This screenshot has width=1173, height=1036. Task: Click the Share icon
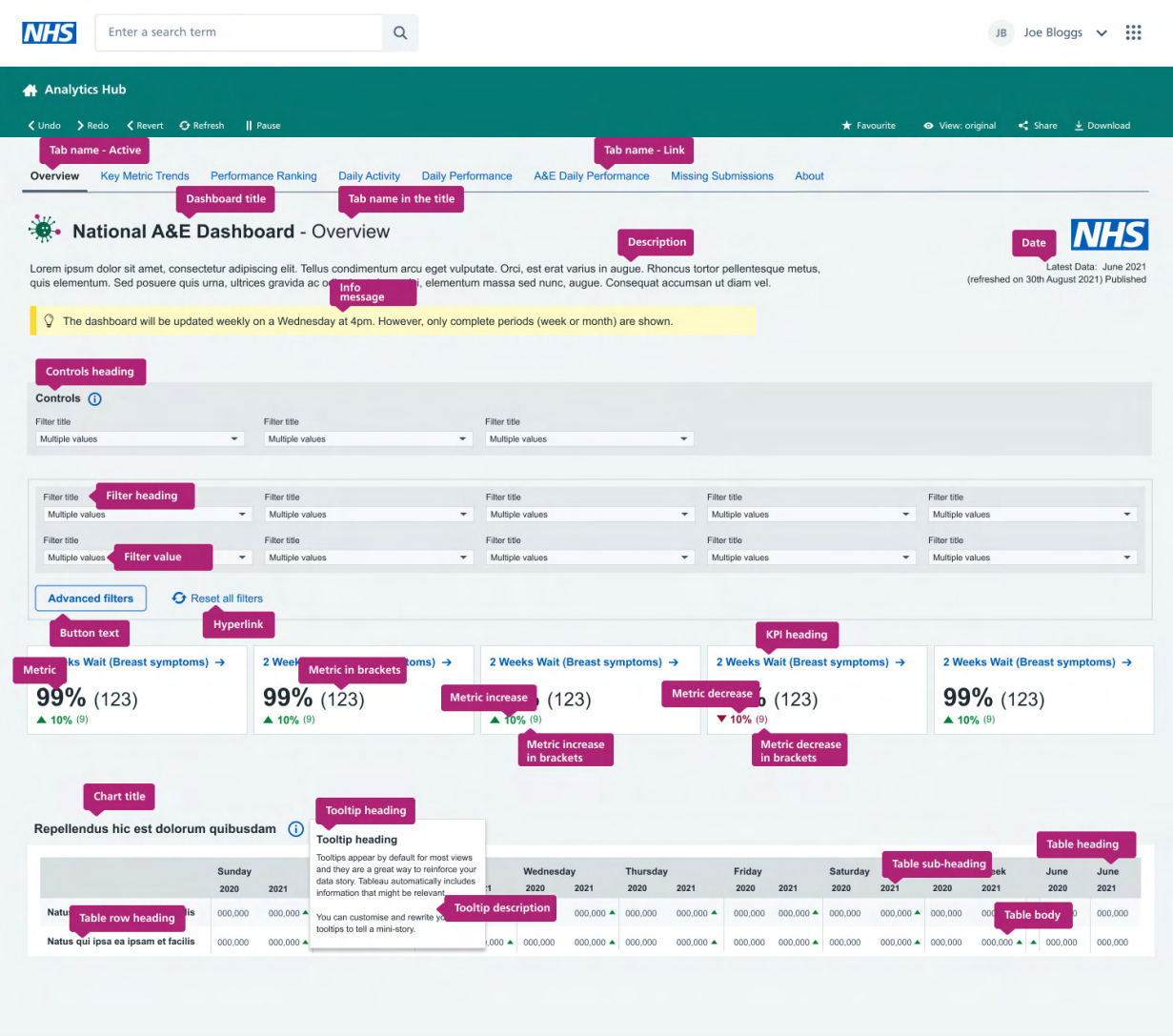point(1023,126)
